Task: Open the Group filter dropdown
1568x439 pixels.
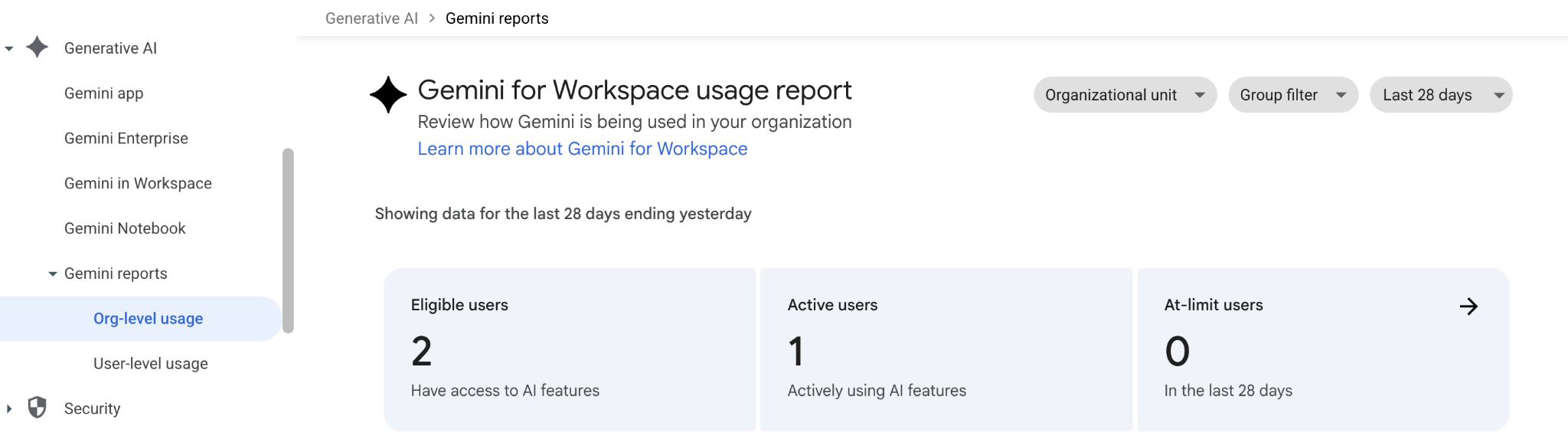Action: pyautogui.click(x=1293, y=95)
